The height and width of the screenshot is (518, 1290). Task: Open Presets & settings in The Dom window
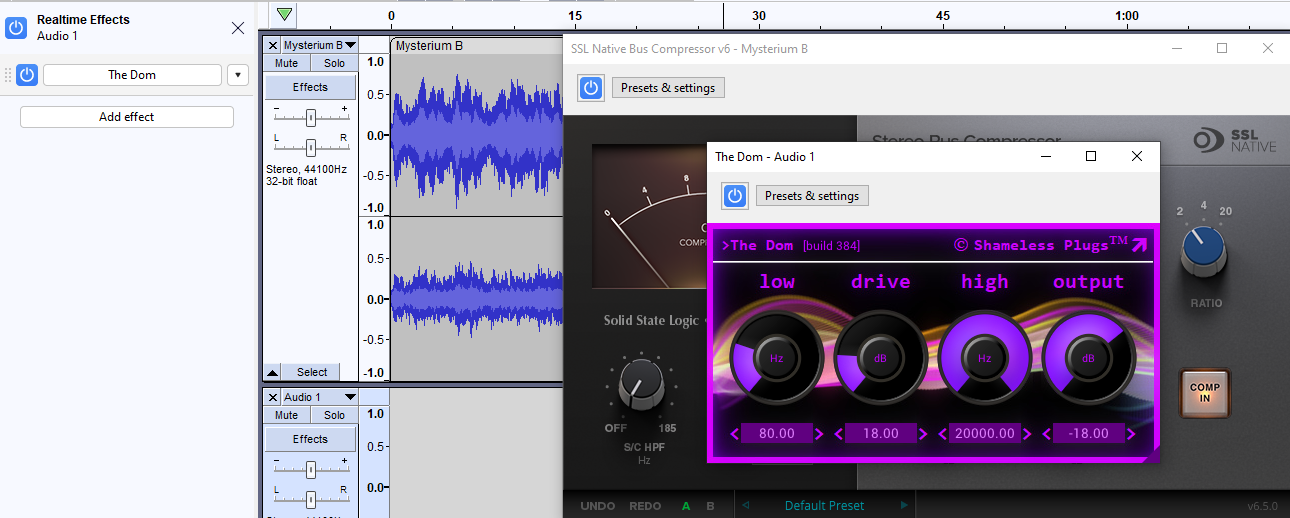coord(811,196)
